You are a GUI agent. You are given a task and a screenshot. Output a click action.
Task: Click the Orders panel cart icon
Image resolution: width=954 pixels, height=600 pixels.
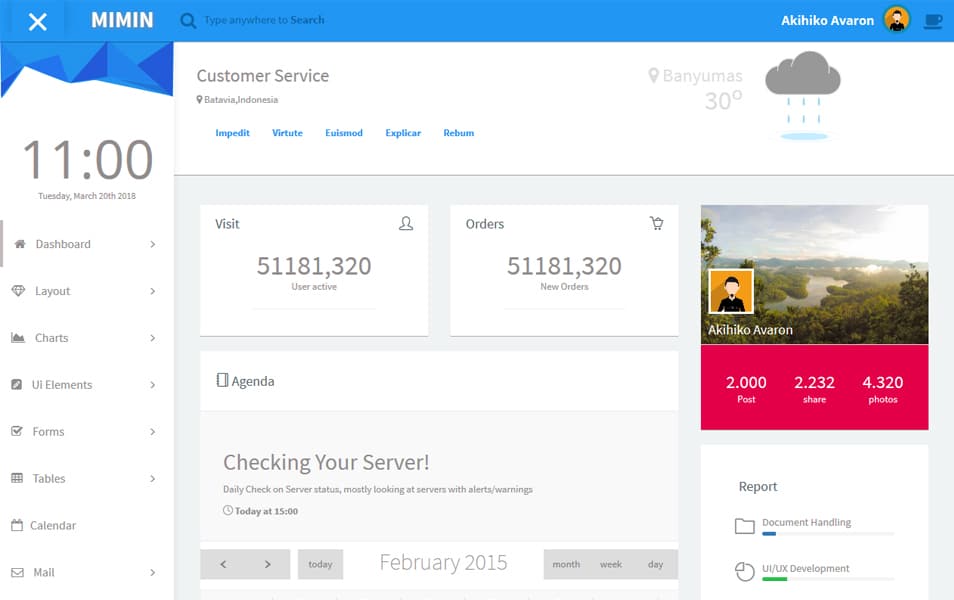point(657,224)
